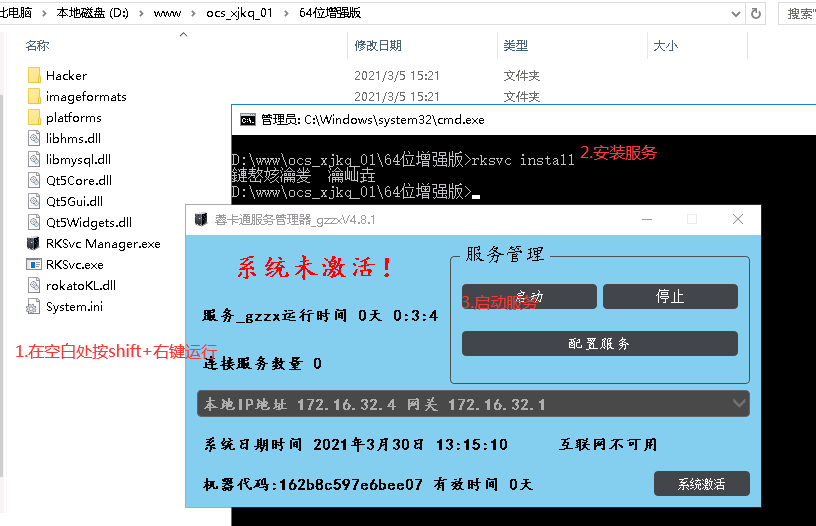Select the file name RKSvc.exe
Image resolution: width=816 pixels, height=526 pixels.
coord(75,265)
